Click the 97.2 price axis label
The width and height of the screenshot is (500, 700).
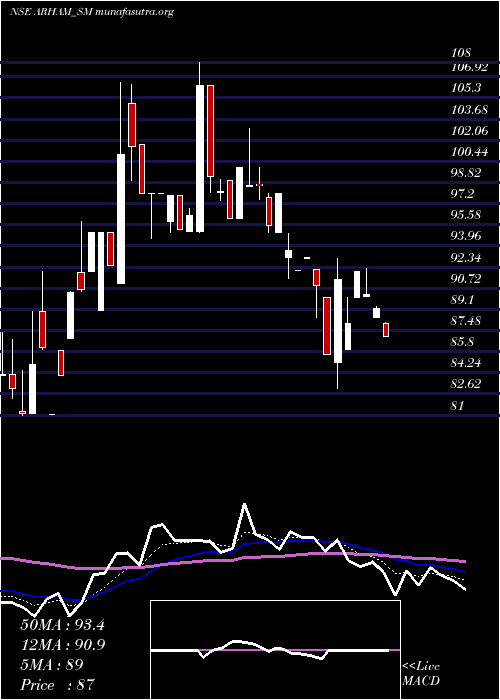pyautogui.click(x=463, y=194)
